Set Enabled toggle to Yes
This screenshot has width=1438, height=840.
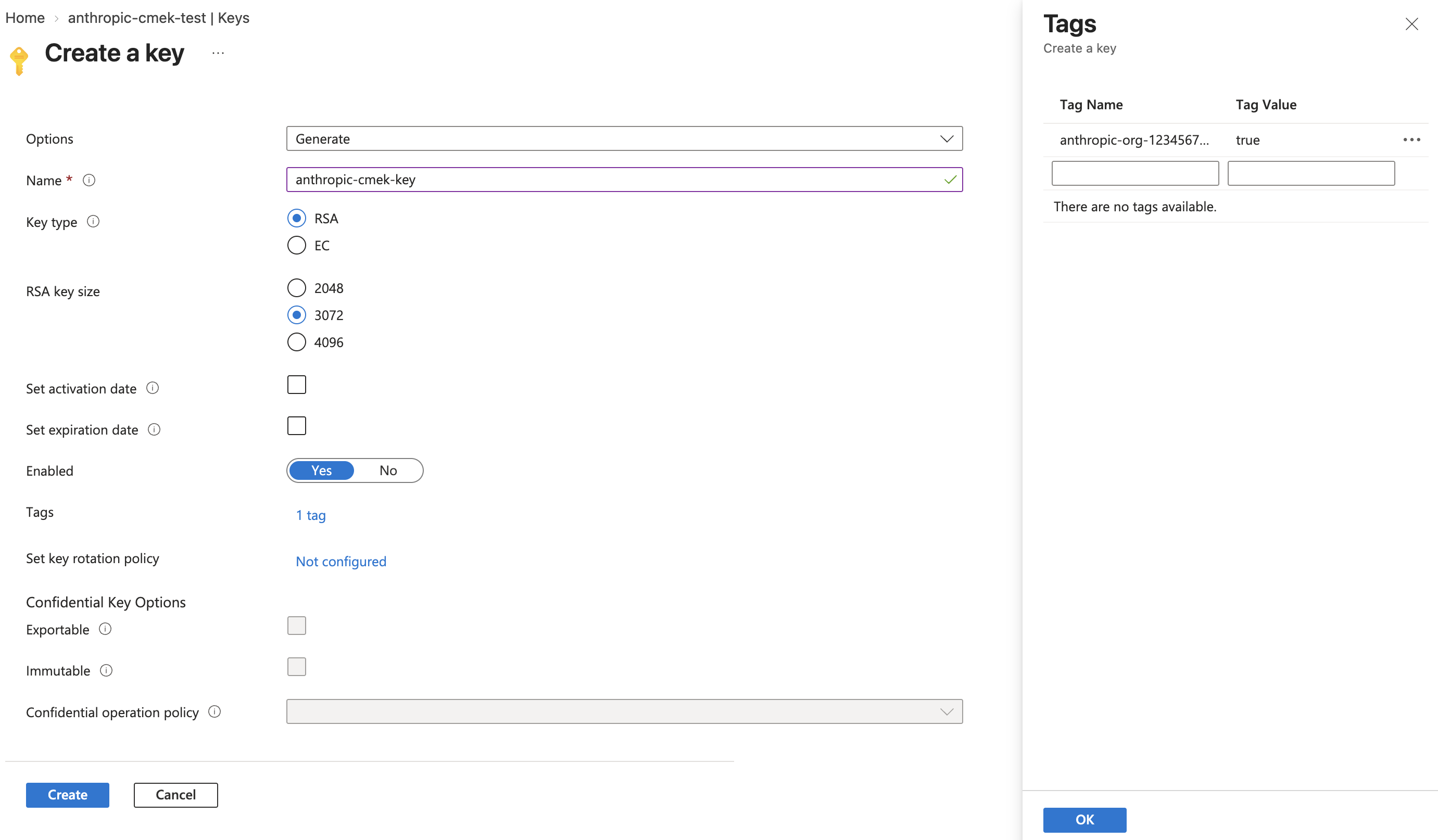[321, 470]
